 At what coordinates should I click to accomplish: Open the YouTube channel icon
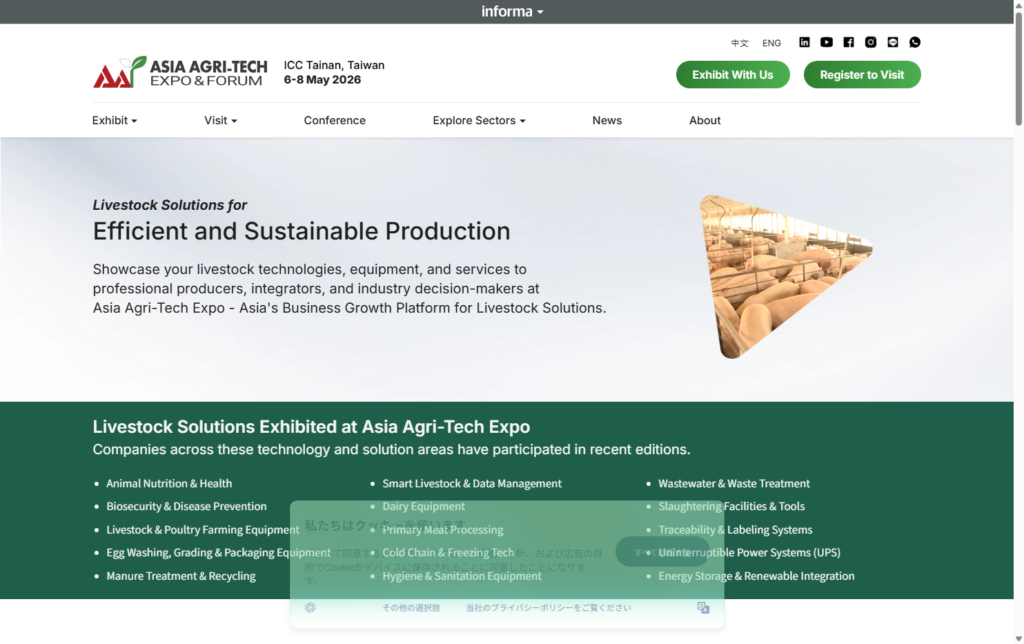click(x=826, y=42)
